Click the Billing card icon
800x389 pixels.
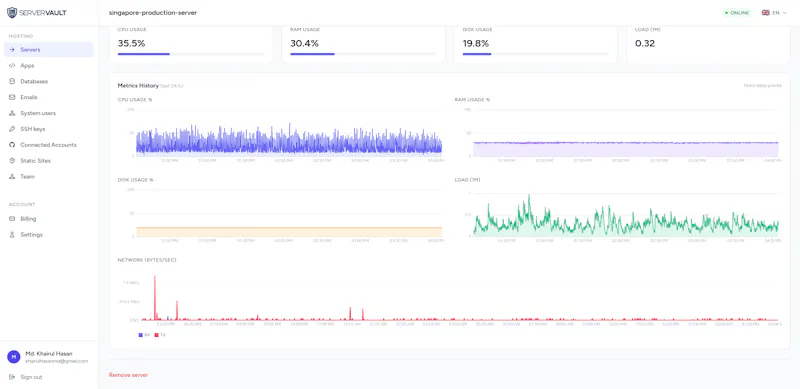coord(12,218)
